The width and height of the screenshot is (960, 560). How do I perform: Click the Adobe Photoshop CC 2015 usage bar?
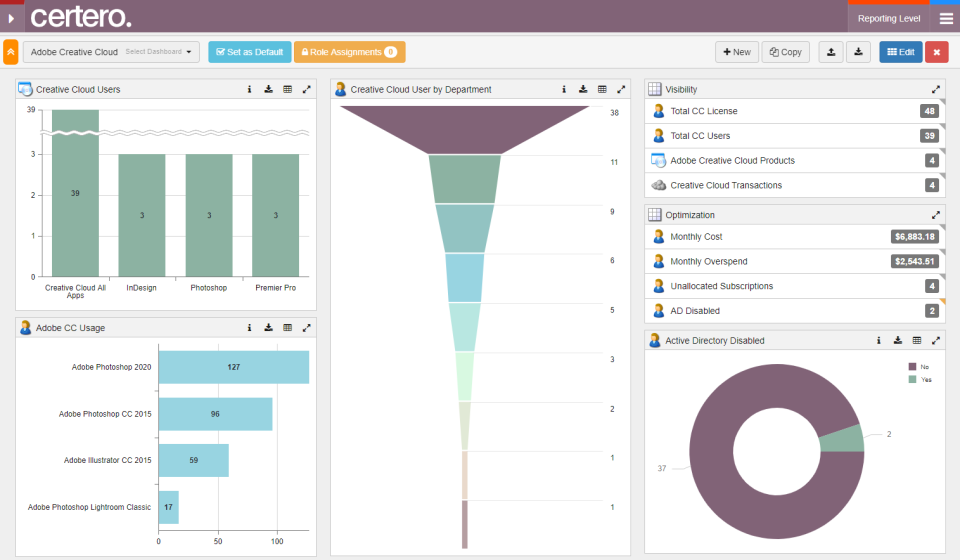coord(216,414)
